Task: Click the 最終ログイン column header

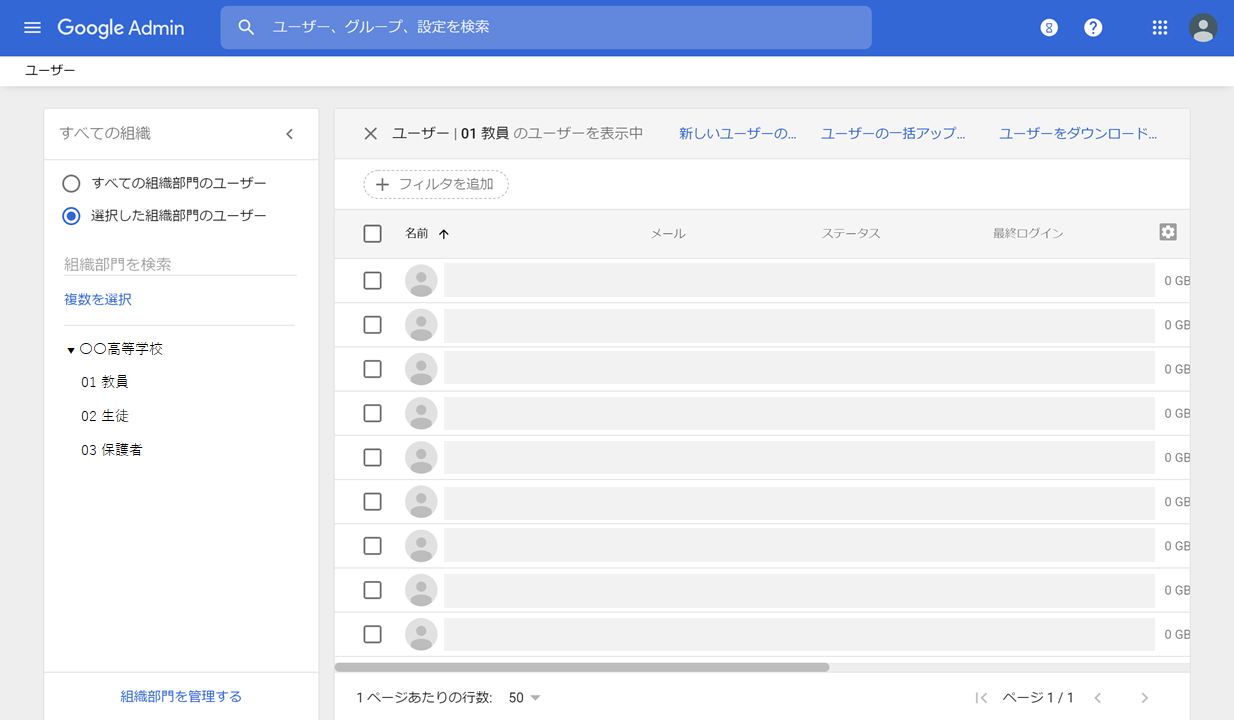Action: click(1028, 234)
